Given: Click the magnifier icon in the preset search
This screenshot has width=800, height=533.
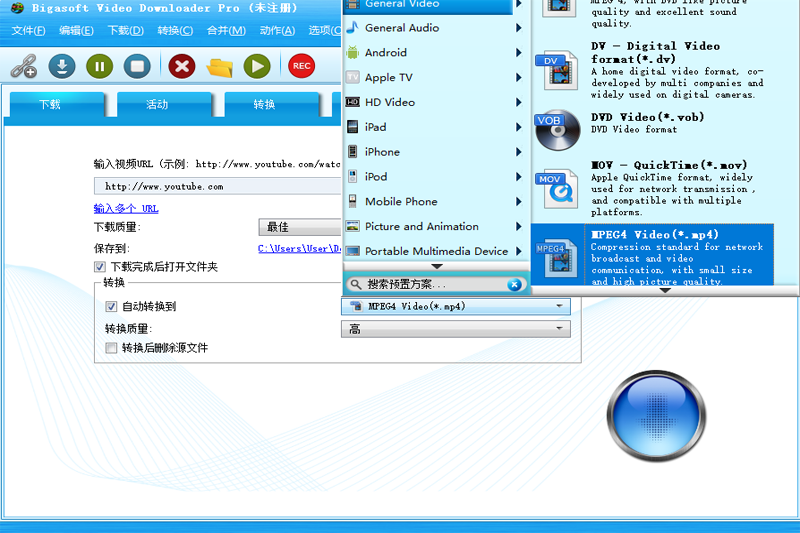Looking at the screenshot, I should 356,284.
